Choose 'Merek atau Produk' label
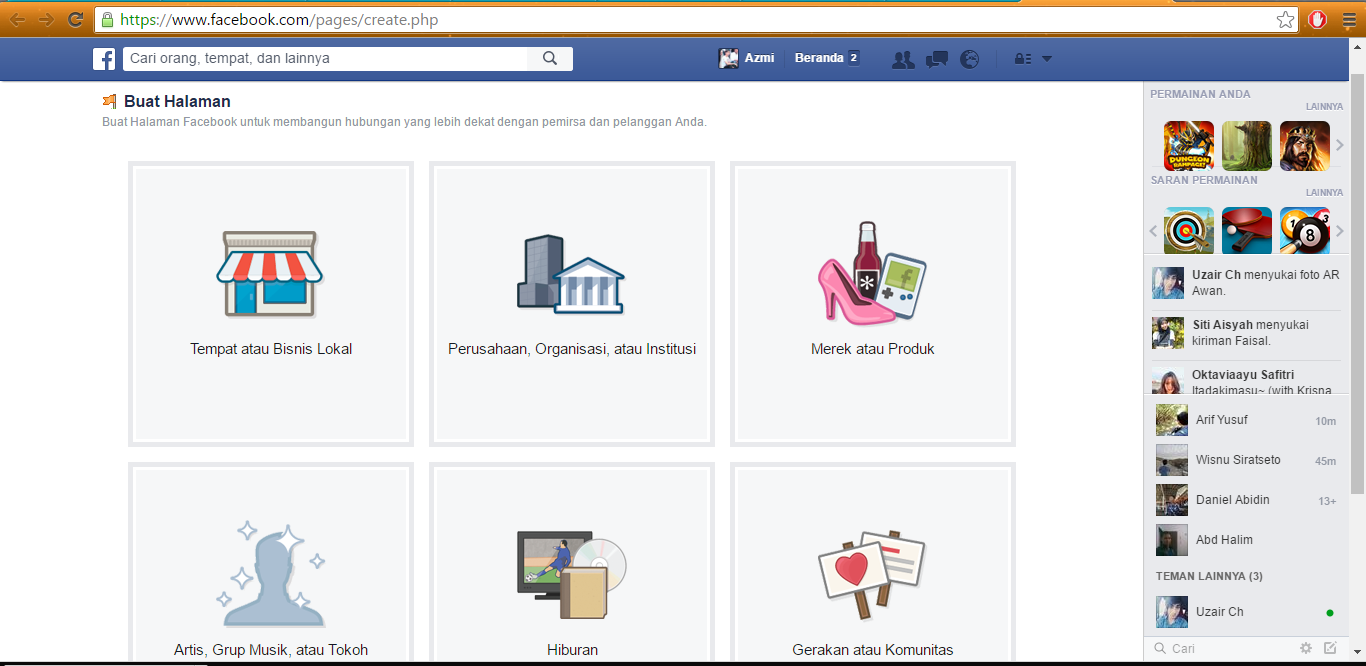Image resolution: width=1366 pixels, height=666 pixels. point(873,349)
